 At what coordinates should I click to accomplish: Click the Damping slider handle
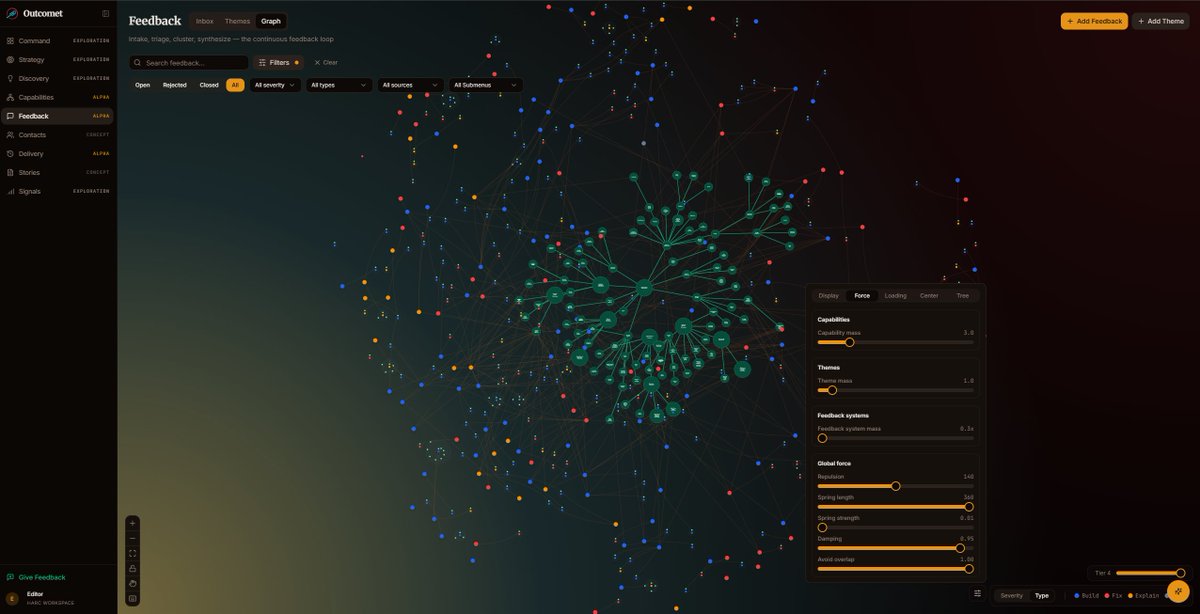click(961, 548)
